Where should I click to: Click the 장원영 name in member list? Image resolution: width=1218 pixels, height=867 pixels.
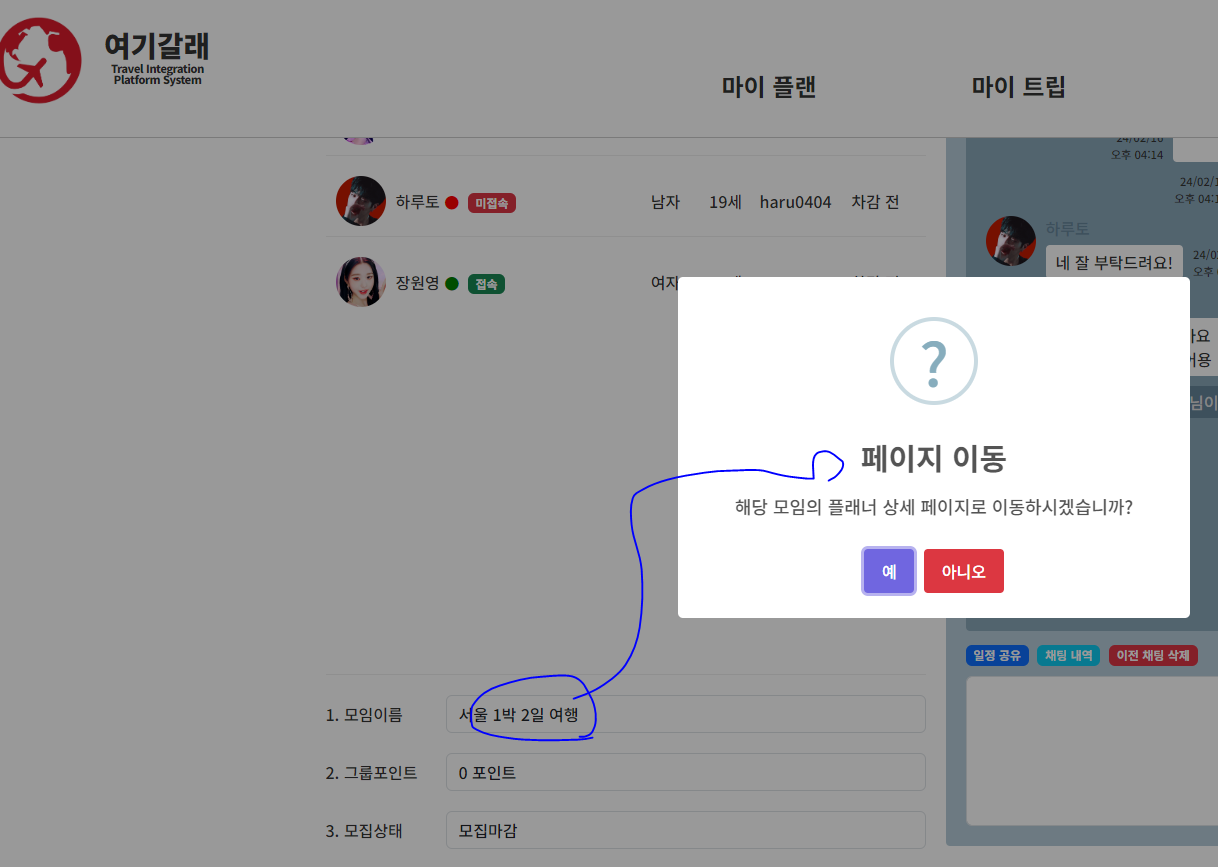click(x=417, y=283)
